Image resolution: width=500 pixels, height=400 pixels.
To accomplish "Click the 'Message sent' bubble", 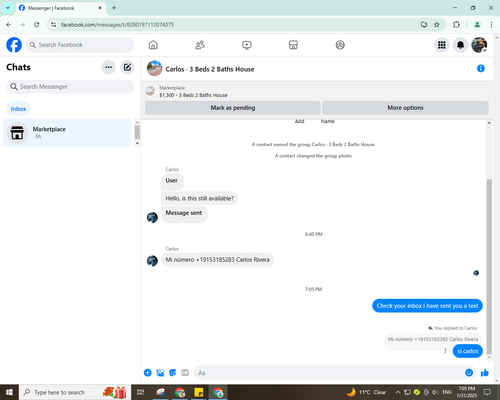I will [x=184, y=213].
